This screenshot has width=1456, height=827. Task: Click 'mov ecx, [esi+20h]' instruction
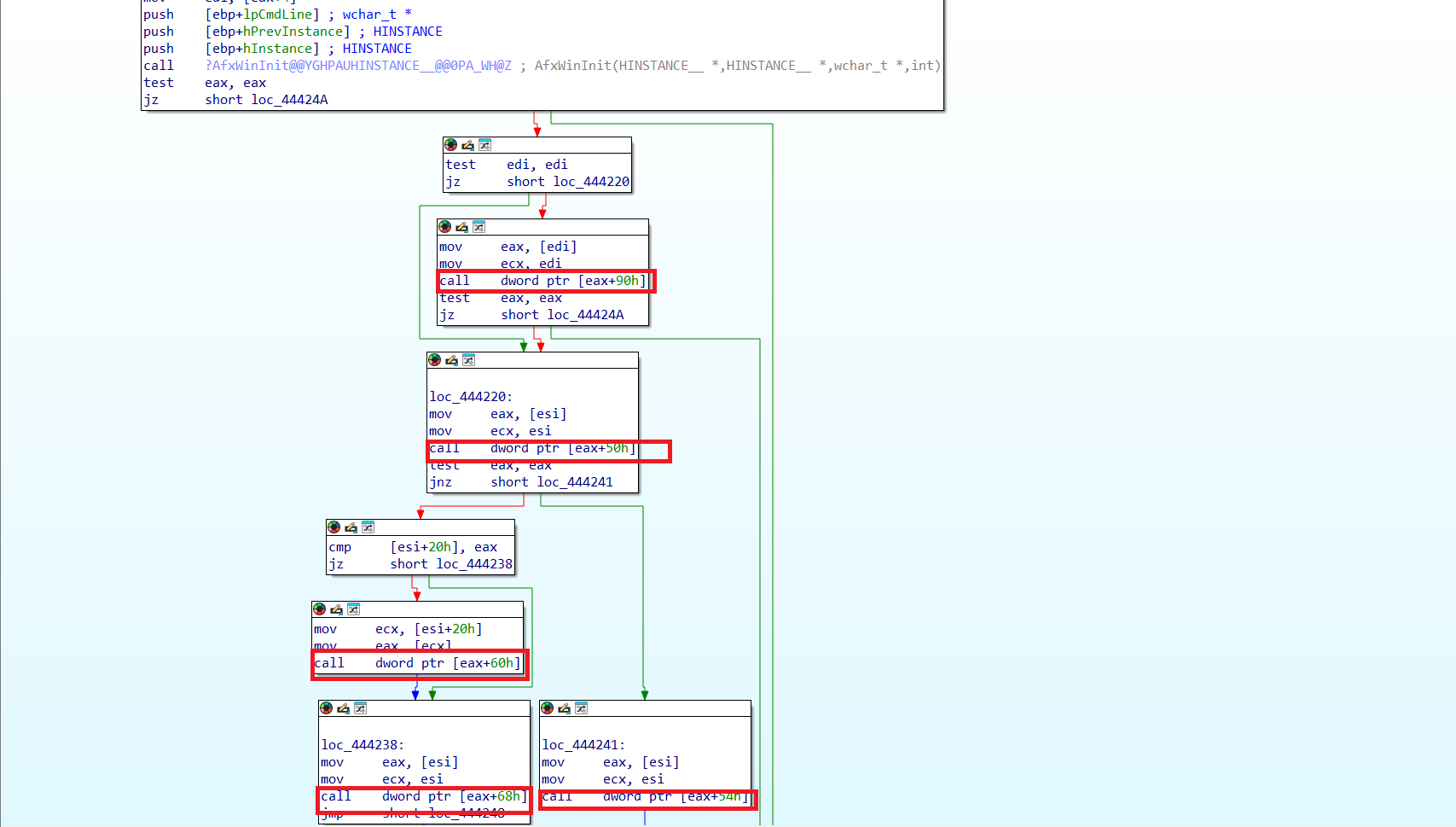(398, 629)
